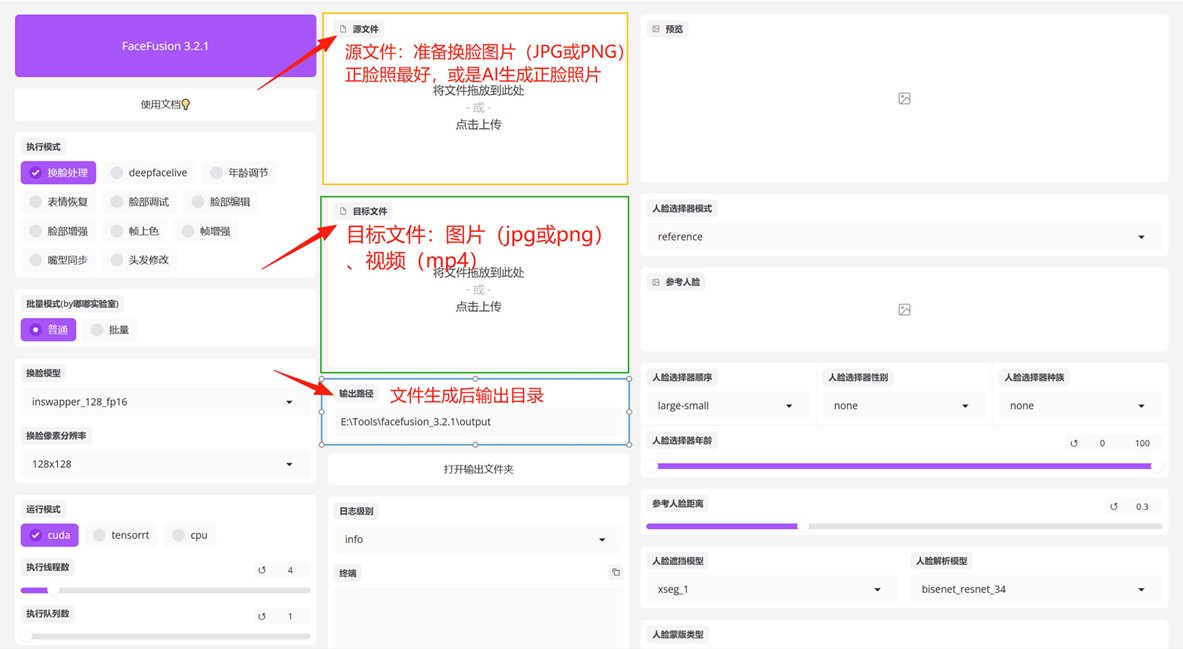This screenshot has width=1183, height=649.
Task: Click the 预览 panel image icon label
Action: click(656, 29)
